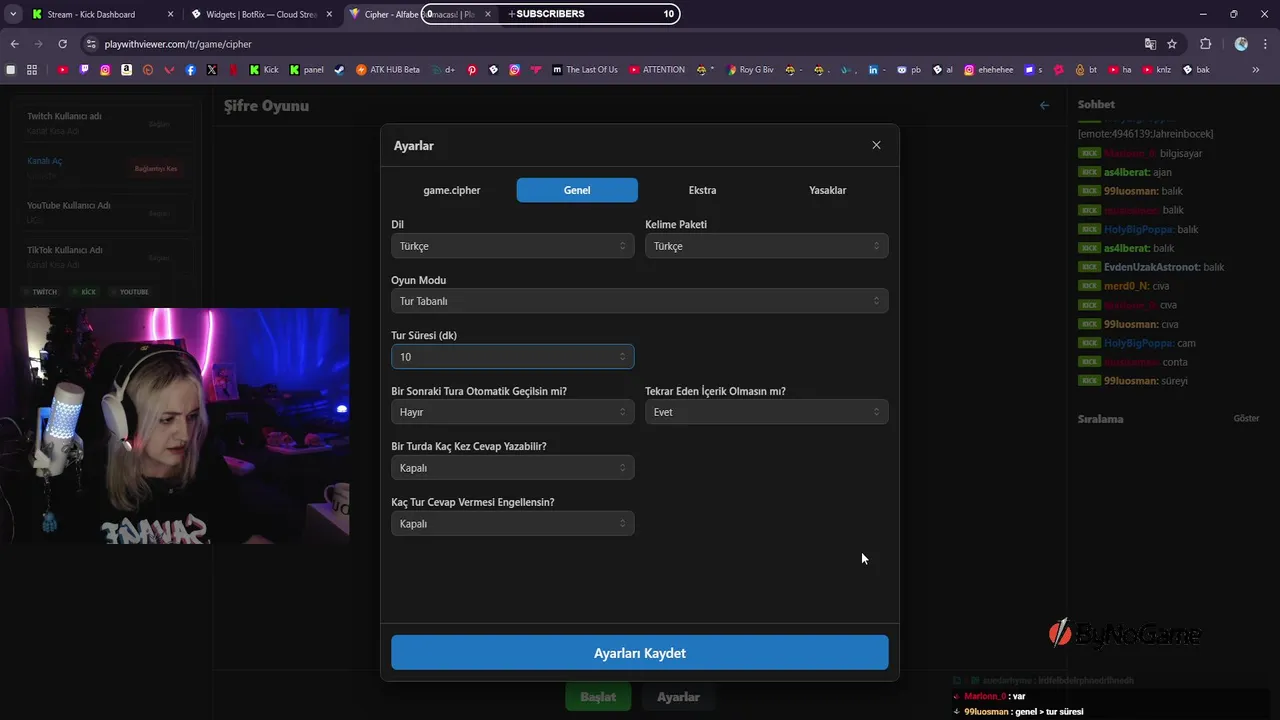Click the Bağlantıyı Kes button
The height and width of the screenshot is (720, 1280).
click(x=156, y=169)
